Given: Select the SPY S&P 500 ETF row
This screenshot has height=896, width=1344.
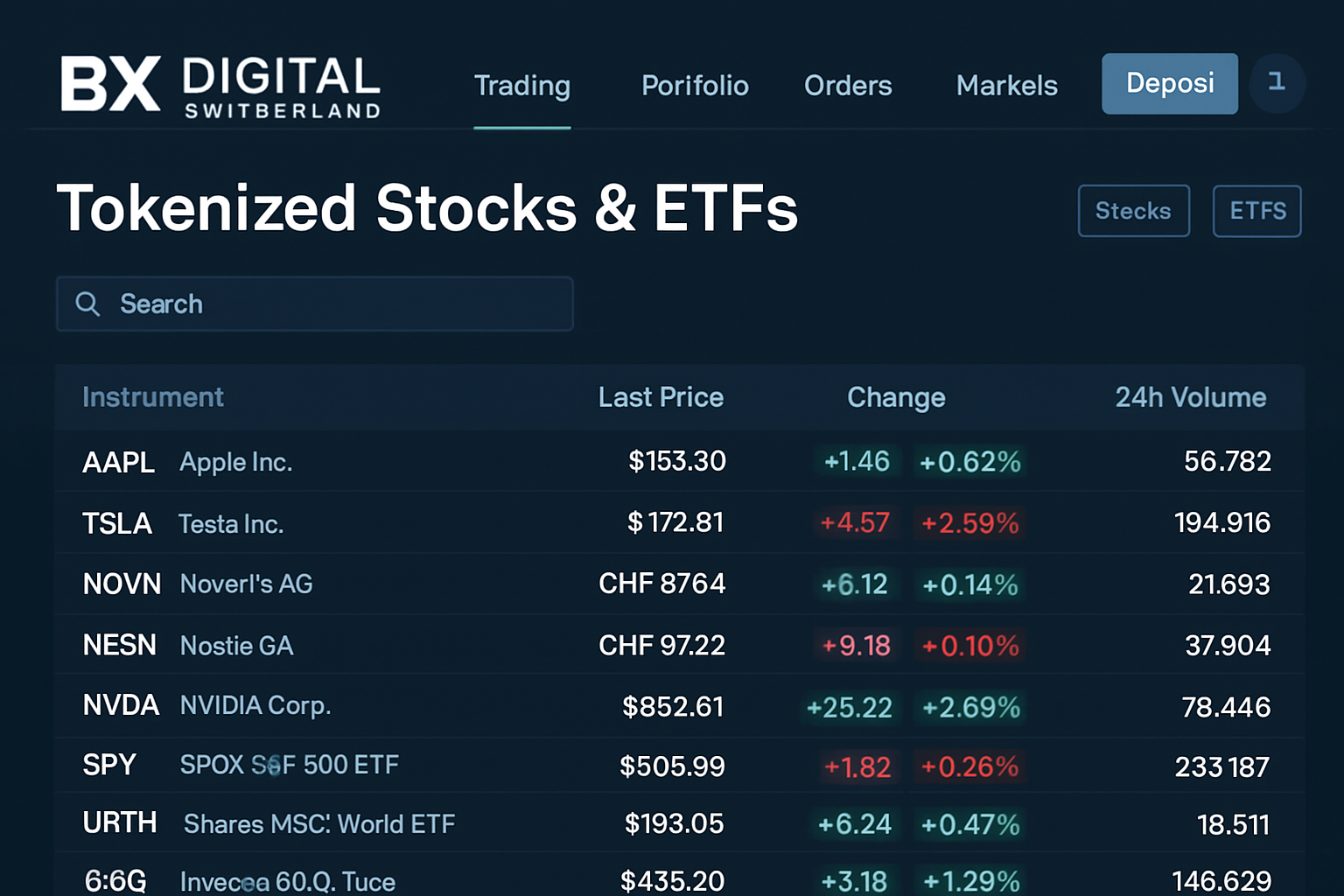Looking at the screenshot, I should pyautogui.click(x=350, y=765).
